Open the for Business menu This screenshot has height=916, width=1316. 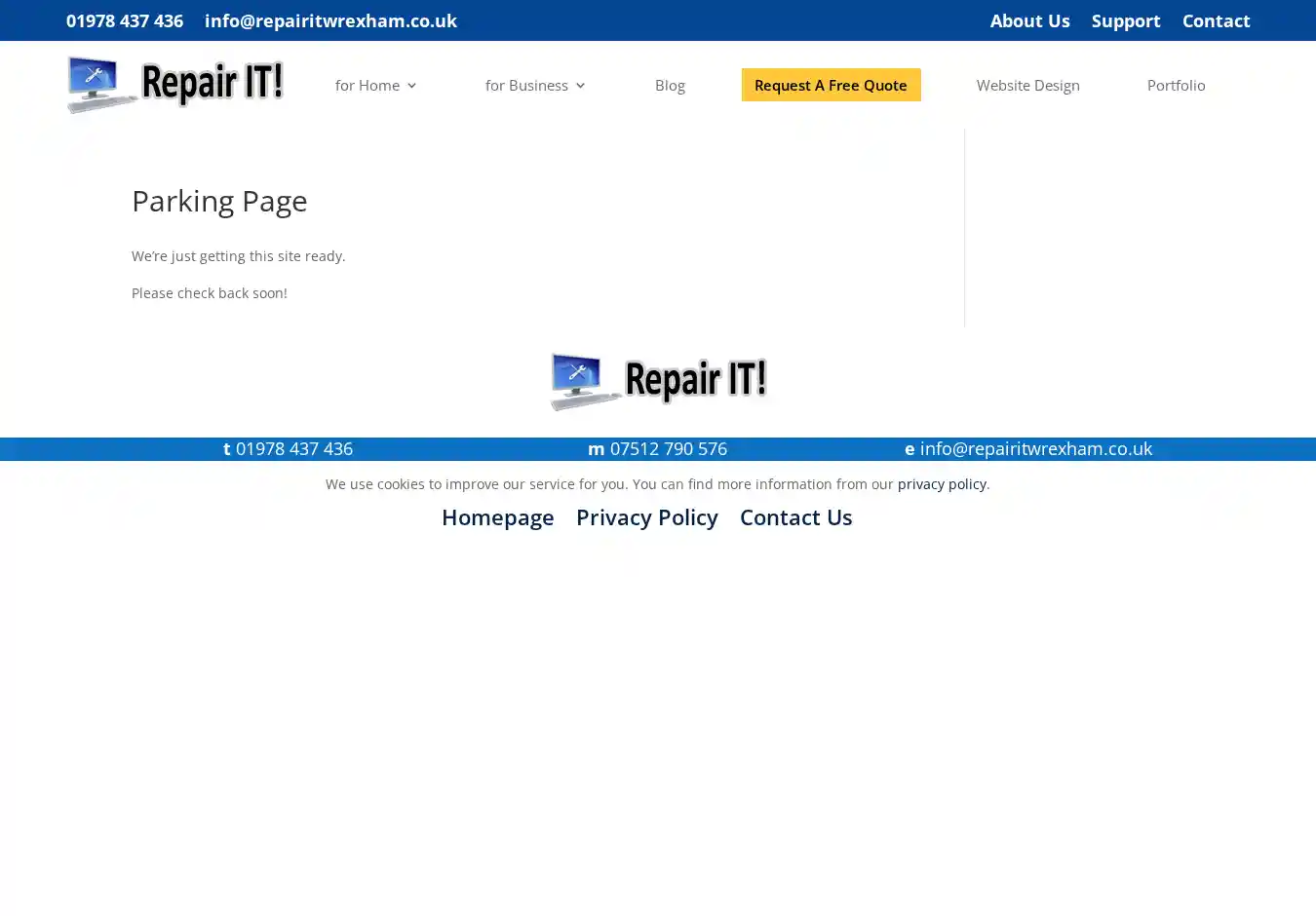tap(526, 86)
